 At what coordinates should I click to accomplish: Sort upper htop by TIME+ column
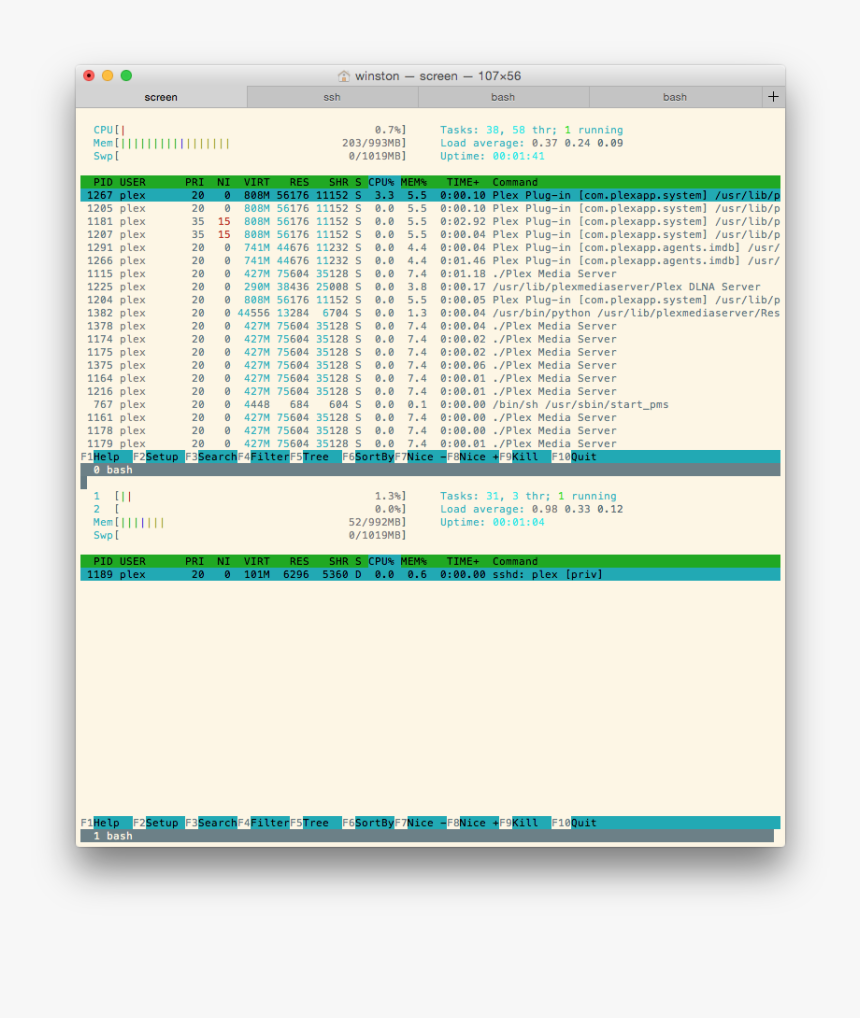tap(463, 182)
